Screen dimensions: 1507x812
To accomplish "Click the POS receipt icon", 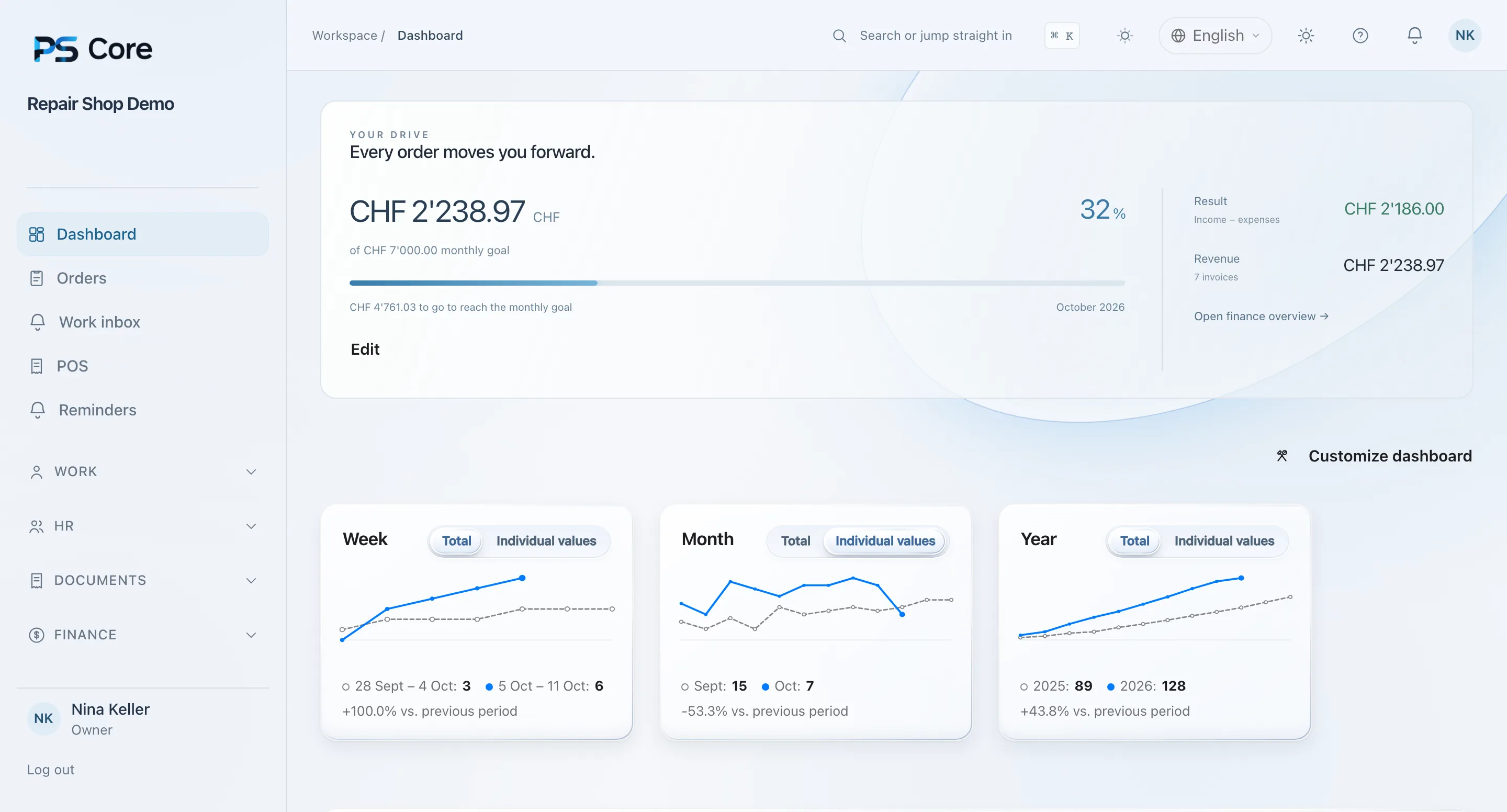I will pyautogui.click(x=36, y=366).
